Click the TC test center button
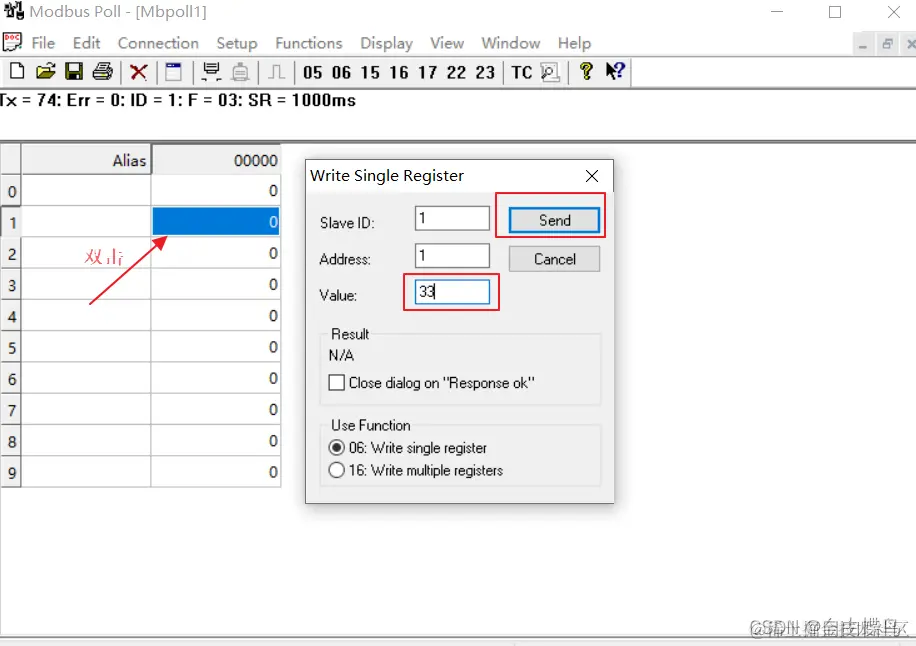 click(x=522, y=72)
